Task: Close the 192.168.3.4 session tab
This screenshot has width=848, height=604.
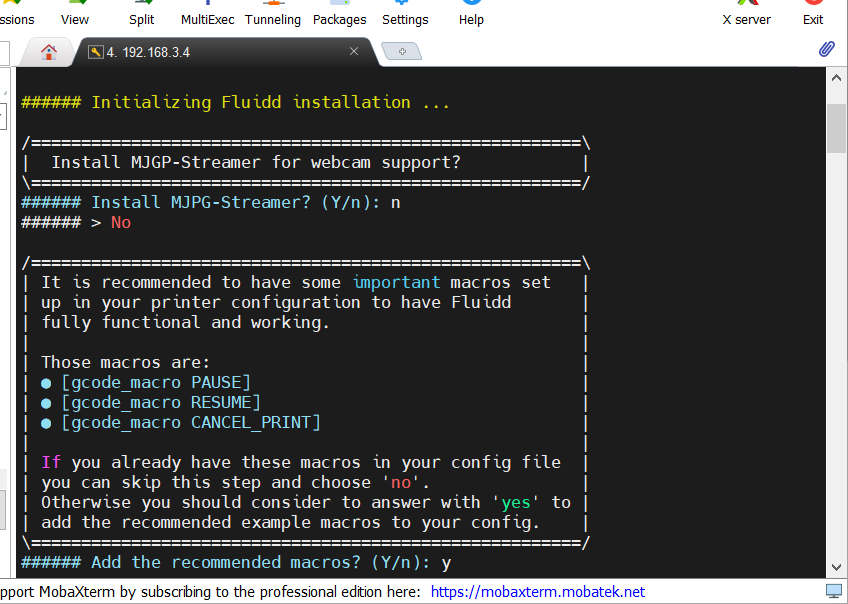Action: tap(354, 51)
